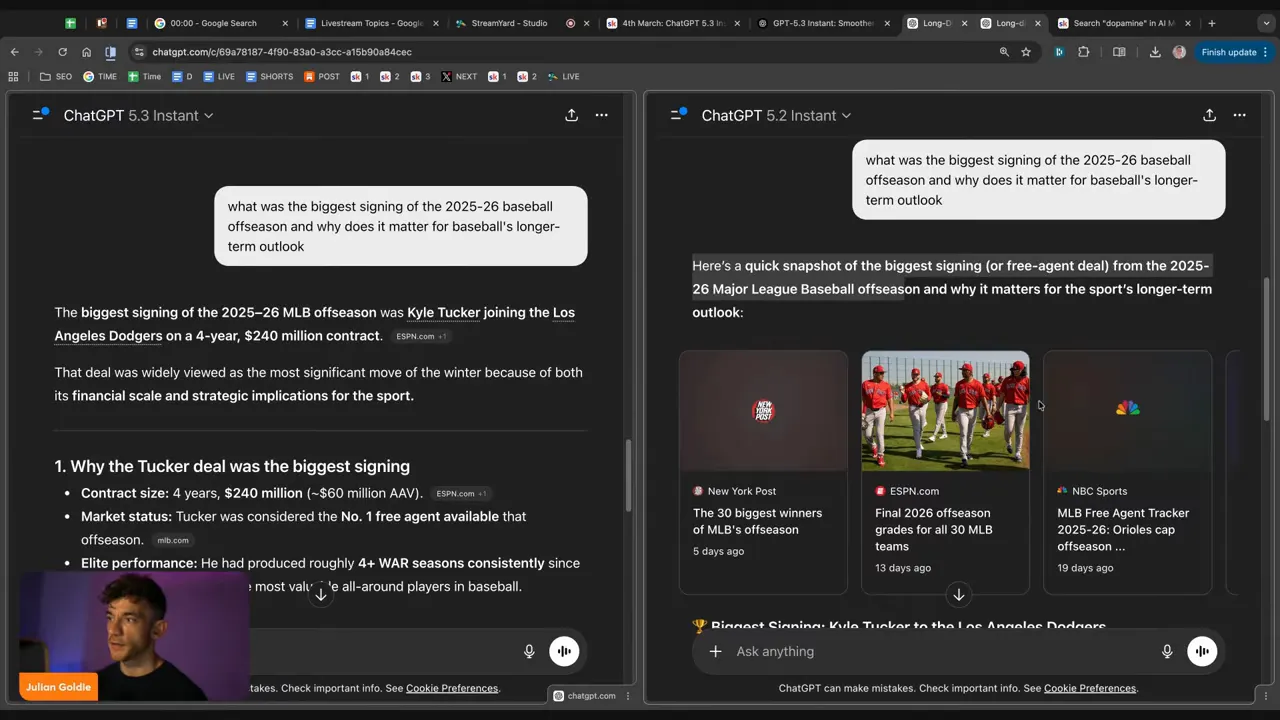This screenshot has height=720, width=1280.
Task: Click the Ask anything input in 5.2 pane
Action: coord(940,651)
